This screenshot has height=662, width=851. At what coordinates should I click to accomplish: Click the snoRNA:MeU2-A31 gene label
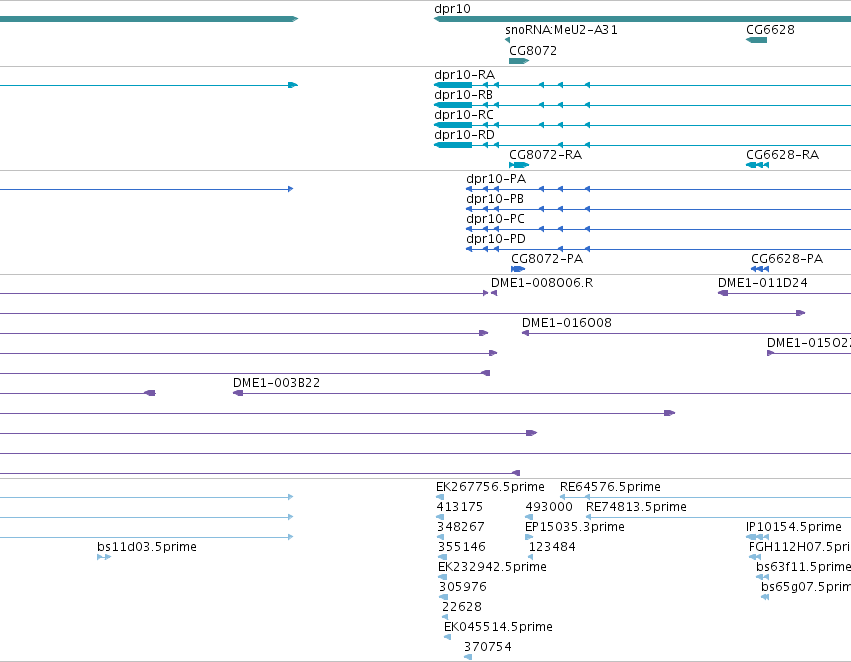click(x=561, y=30)
